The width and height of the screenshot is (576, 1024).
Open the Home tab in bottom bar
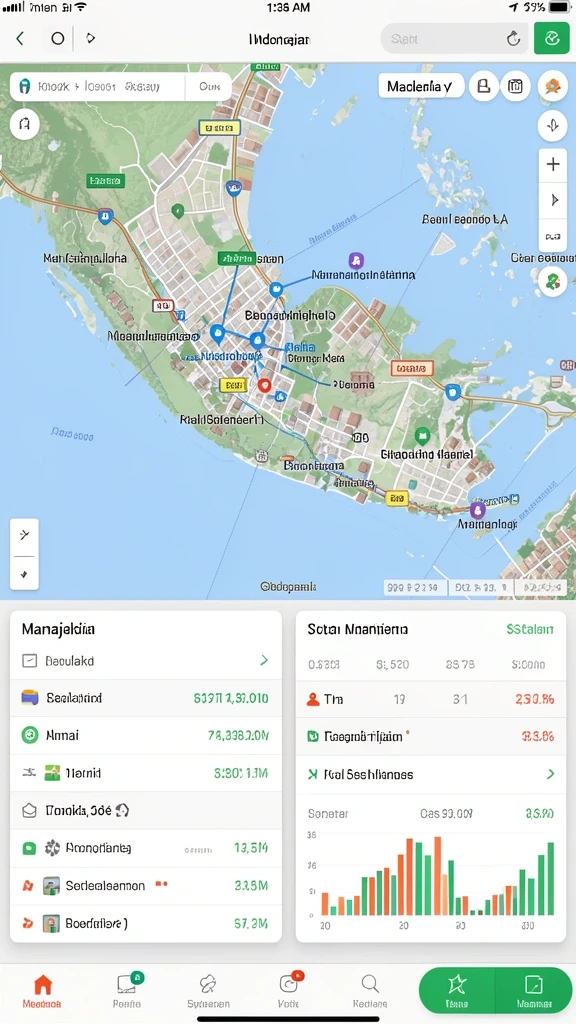(x=42, y=991)
